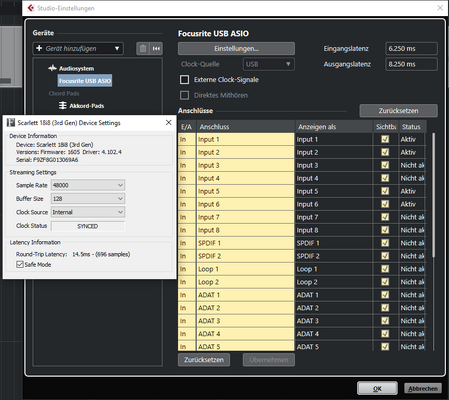Click the Audiosystem waveform icon
The width and height of the screenshot is (449, 400).
pyautogui.click(x=52, y=68)
